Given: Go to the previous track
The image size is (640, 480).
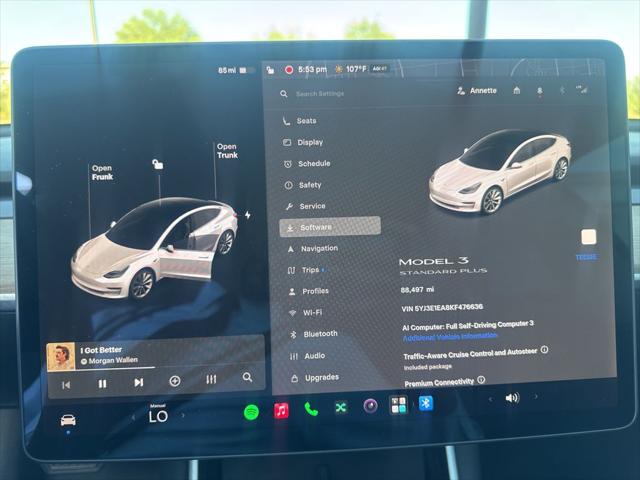Looking at the screenshot, I should pyautogui.click(x=66, y=385).
